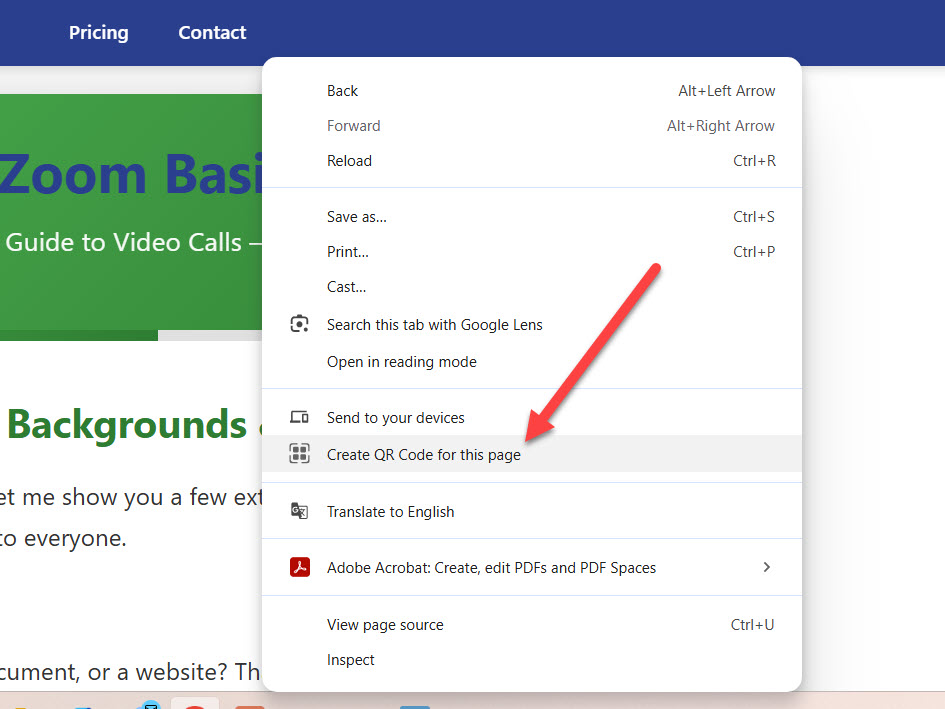
Task: Open the page in reading mode
Action: tap(401, 361)
